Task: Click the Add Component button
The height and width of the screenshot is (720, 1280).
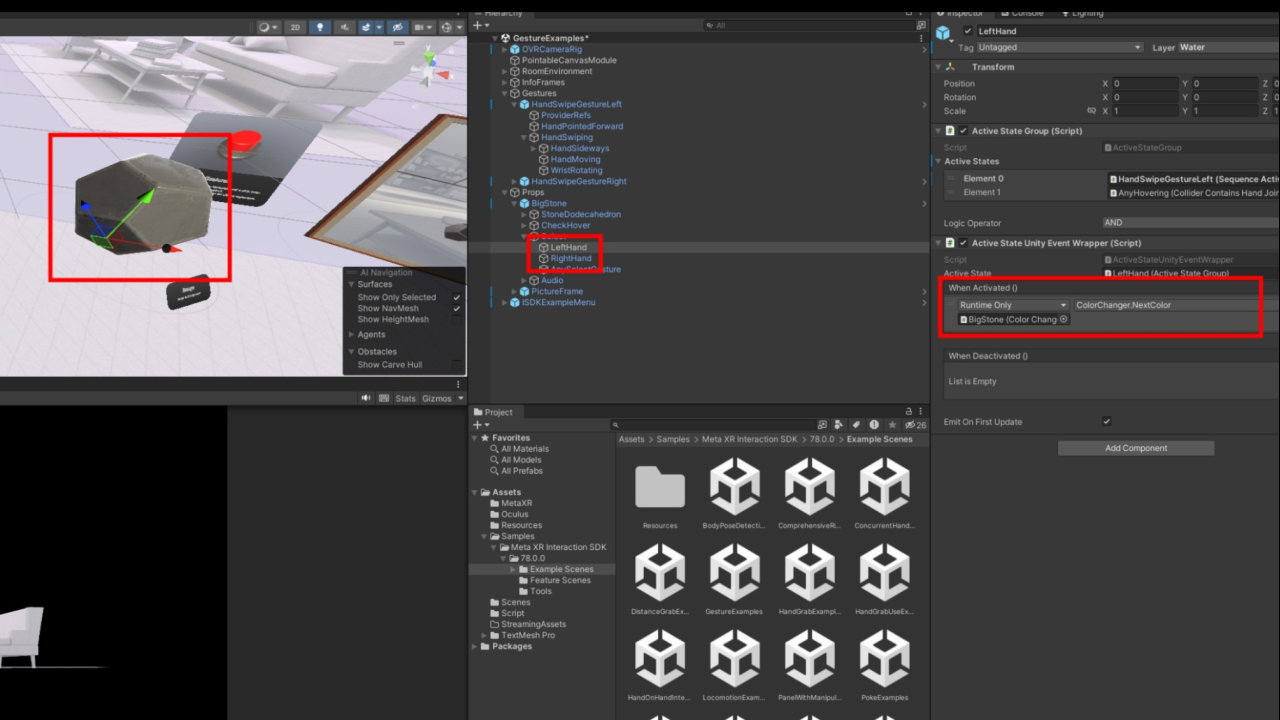Action: 1135,448
